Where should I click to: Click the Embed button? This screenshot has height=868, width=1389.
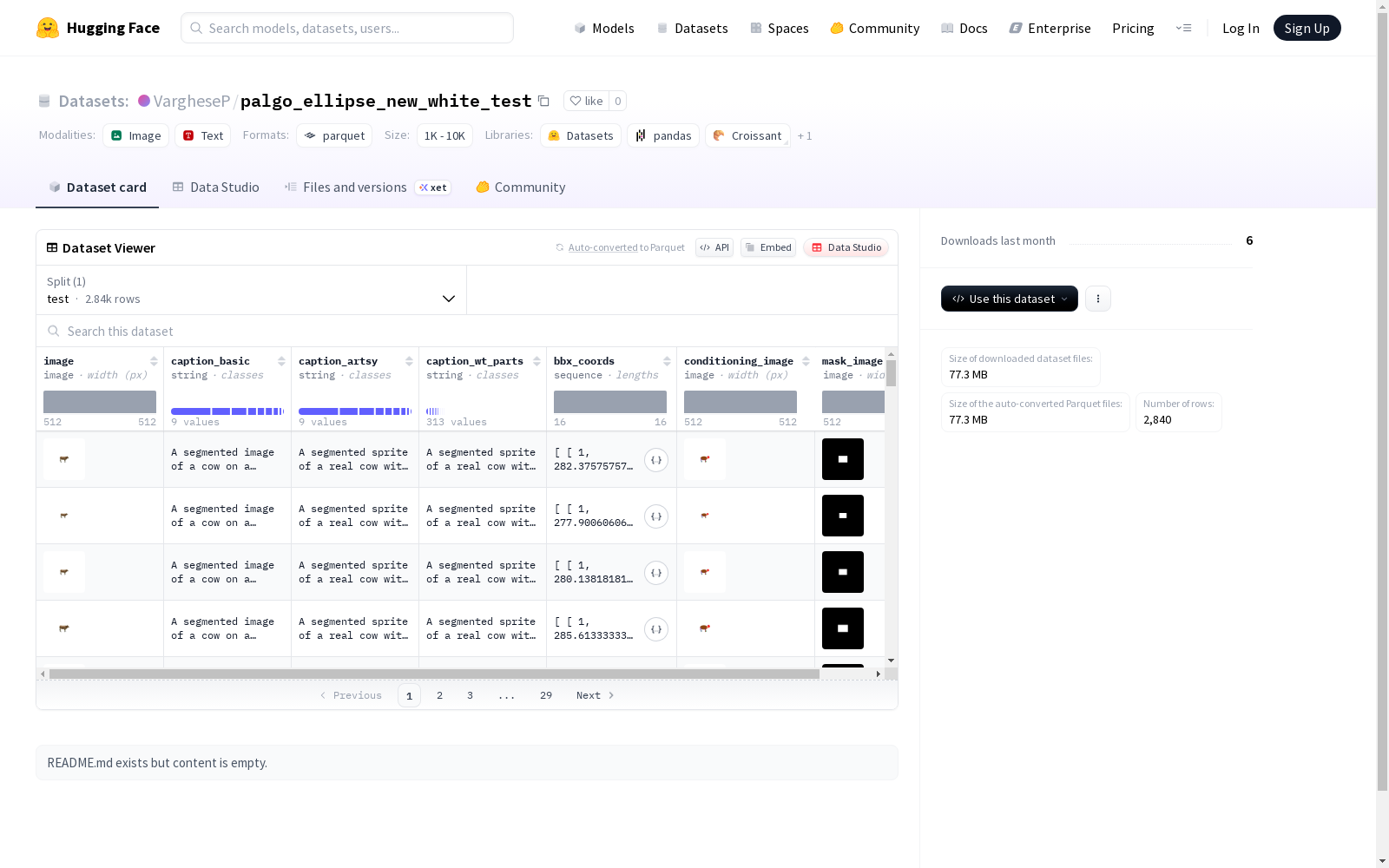tap(768, 247)
